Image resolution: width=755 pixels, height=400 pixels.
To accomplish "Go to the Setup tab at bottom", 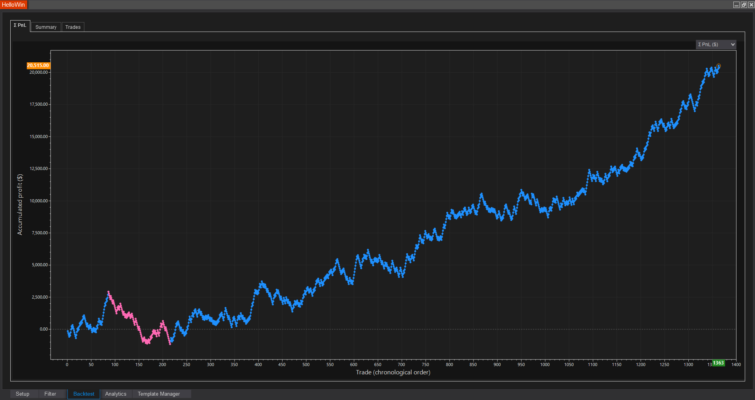I will pyautogui.click(x=22, y=394).
